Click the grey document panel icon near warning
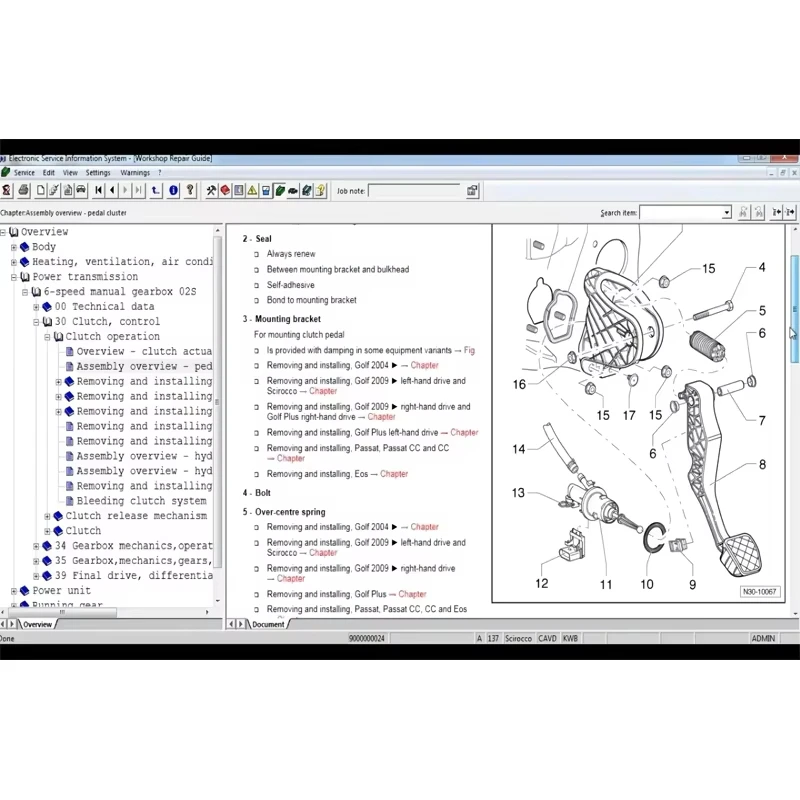Image resolution: width=800 pixels, height=800 pixels. point(239,190)
